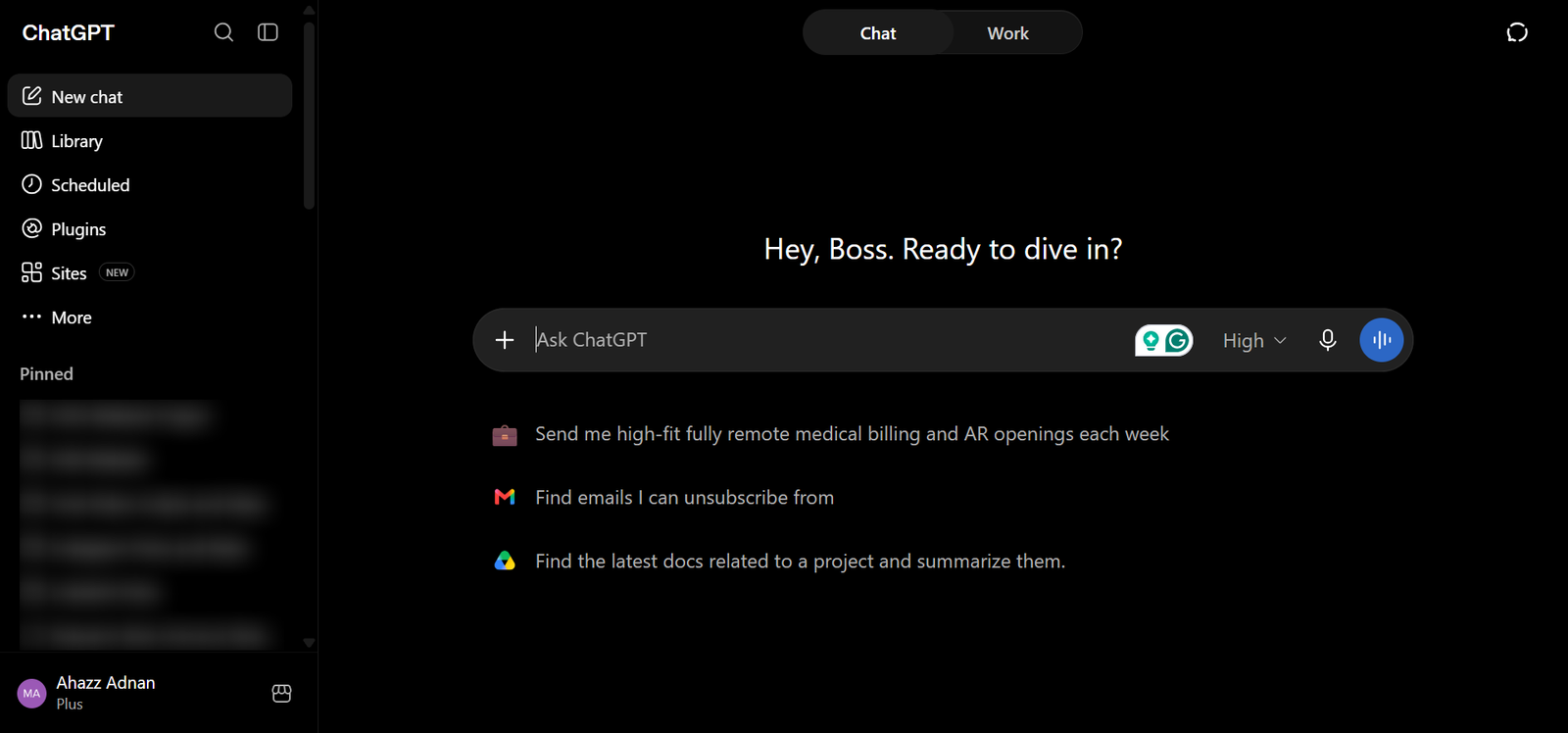Click the microphone dictation icon

click(x=1328, y=340)
